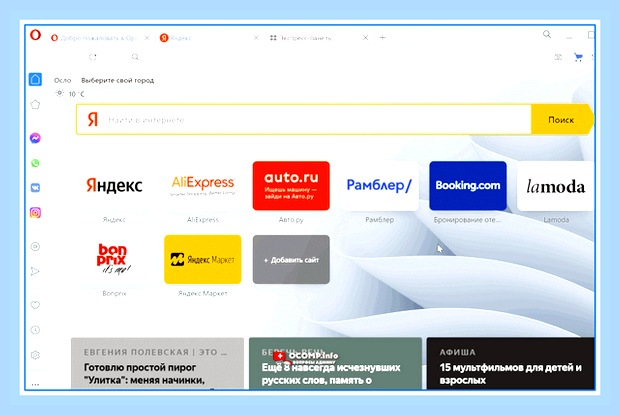Viewport: 620px width, 415px height.
Task: Close the Яндекс tab
Action: [256, 38]
